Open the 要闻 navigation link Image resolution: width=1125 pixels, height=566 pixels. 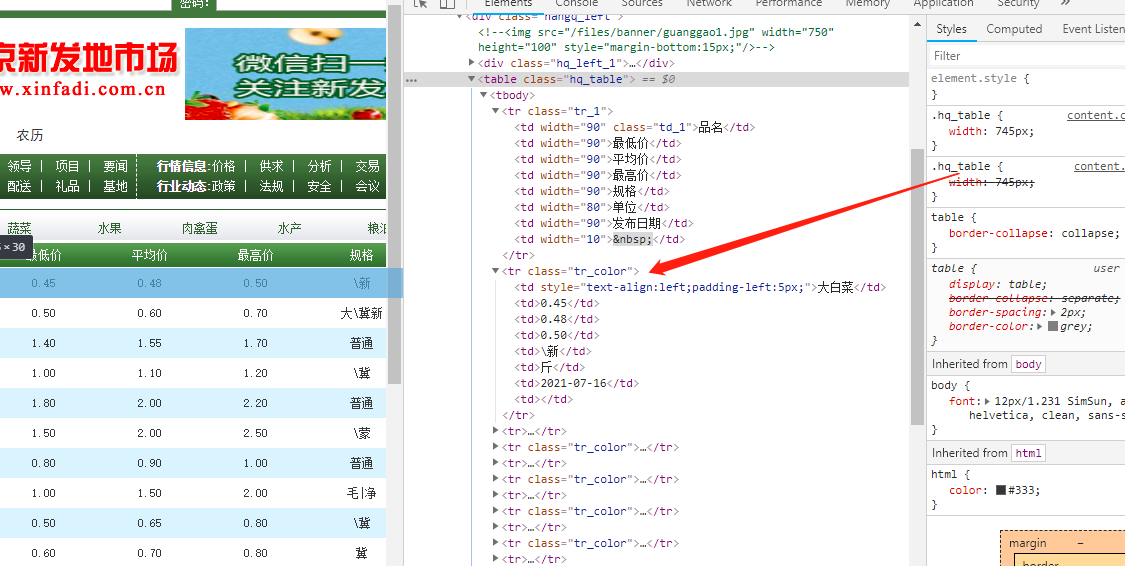click(115, 166)
